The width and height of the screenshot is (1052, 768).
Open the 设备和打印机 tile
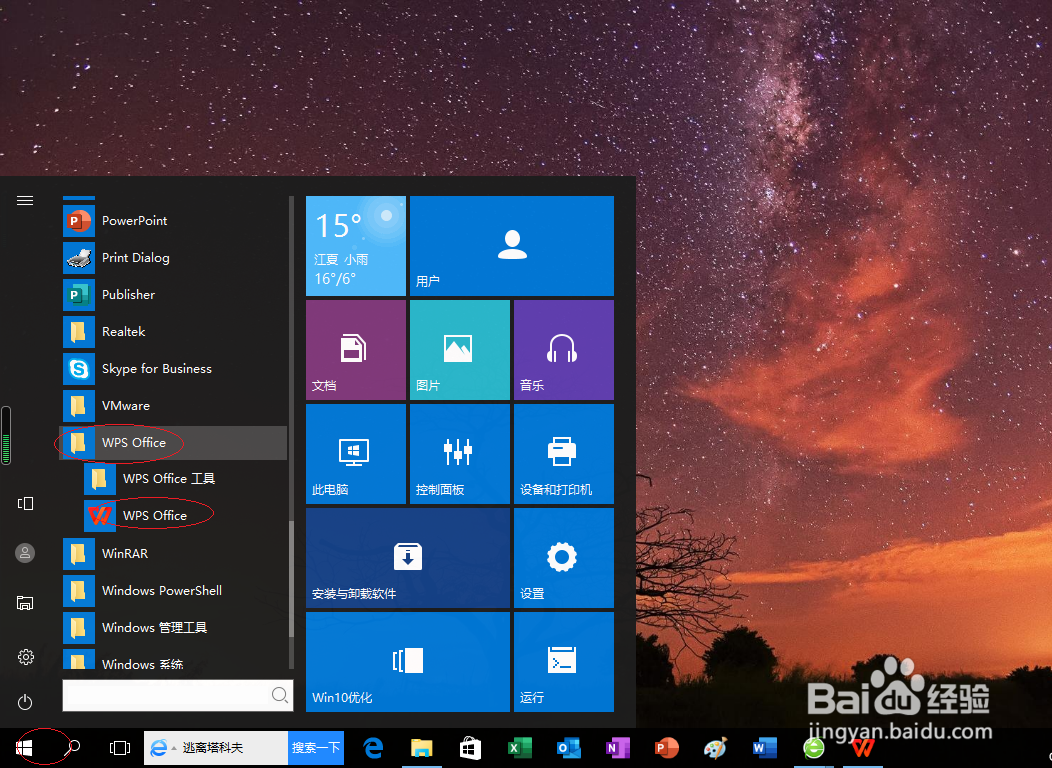coord(564,453)
